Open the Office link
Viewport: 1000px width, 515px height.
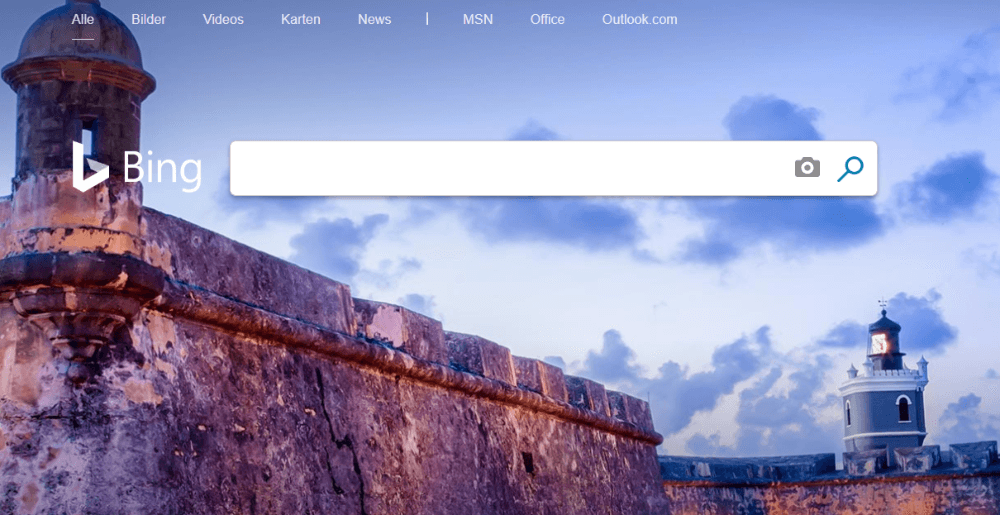click(x=547, y=19)
